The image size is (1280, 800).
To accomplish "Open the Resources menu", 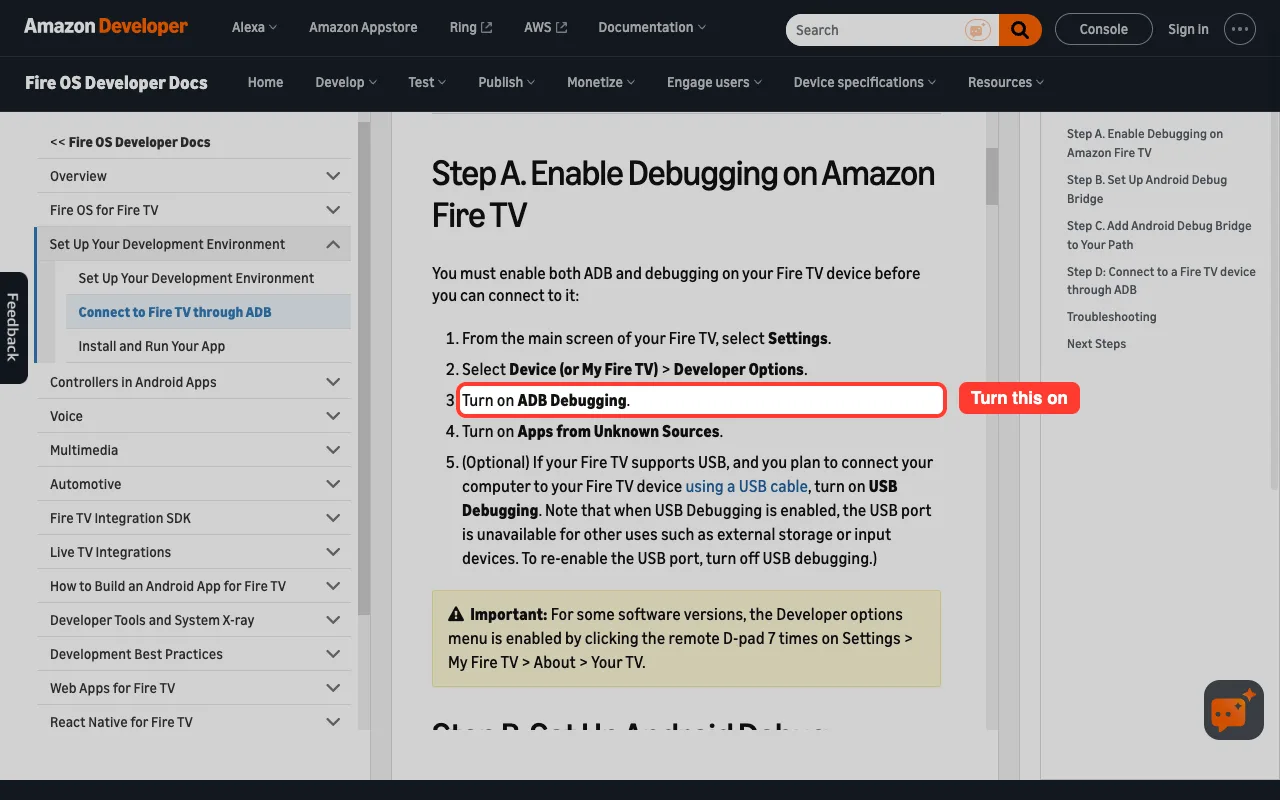I will 1006,82.
